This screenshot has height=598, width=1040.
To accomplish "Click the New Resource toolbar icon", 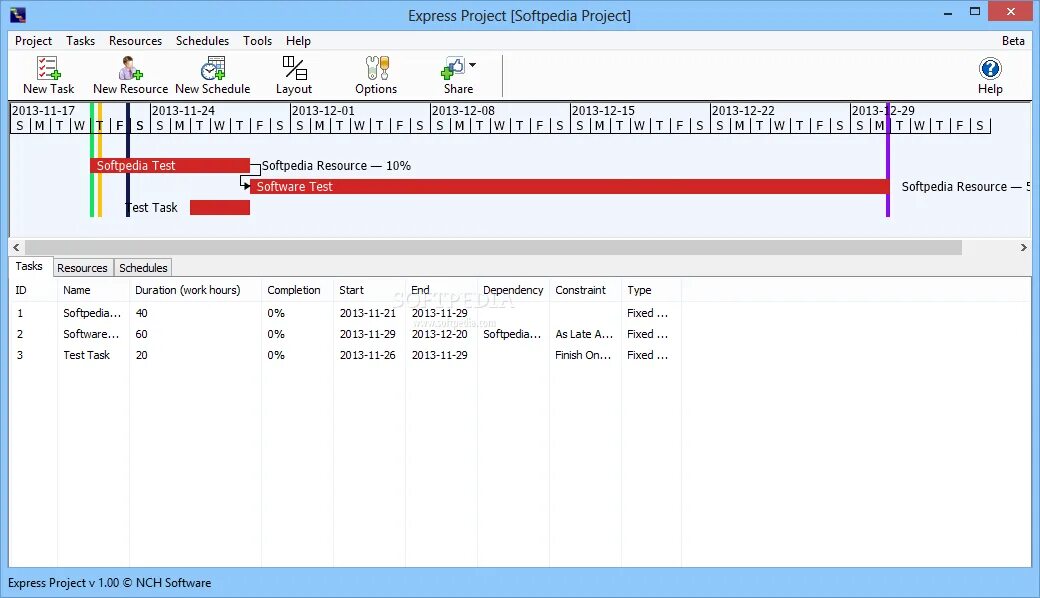I will pos(130,68).
